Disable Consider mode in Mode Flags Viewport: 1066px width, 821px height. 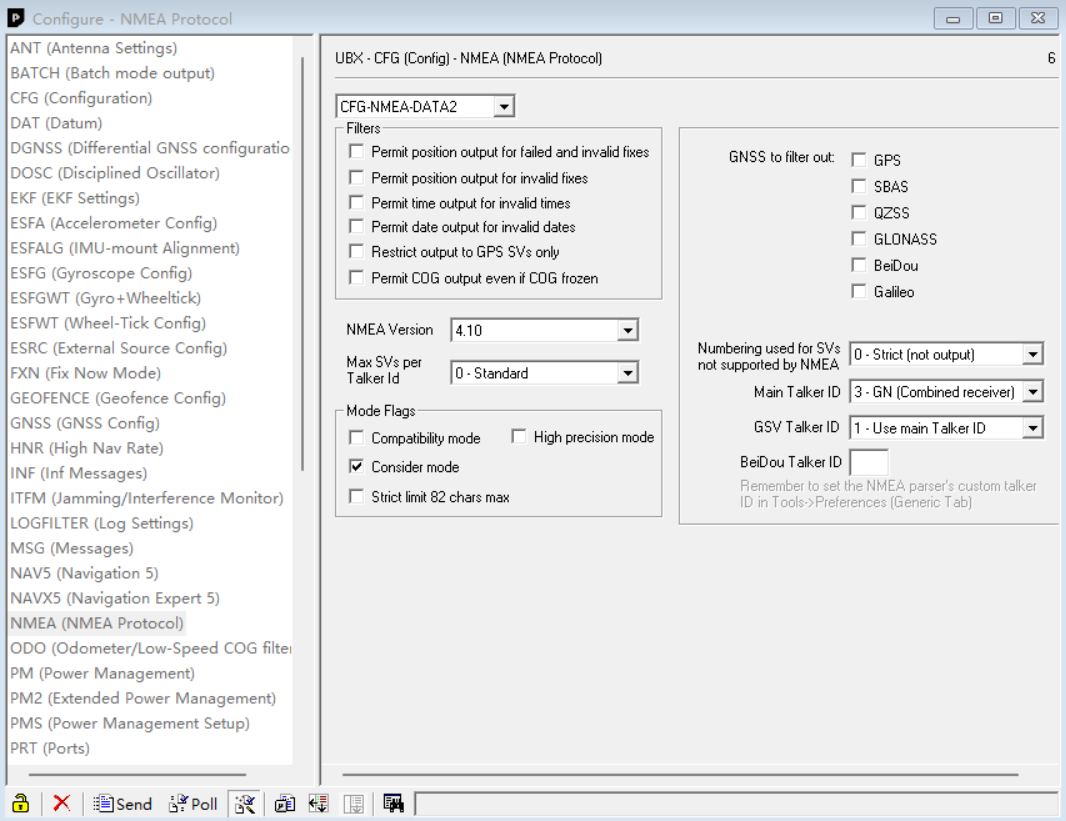pos(357,464)
